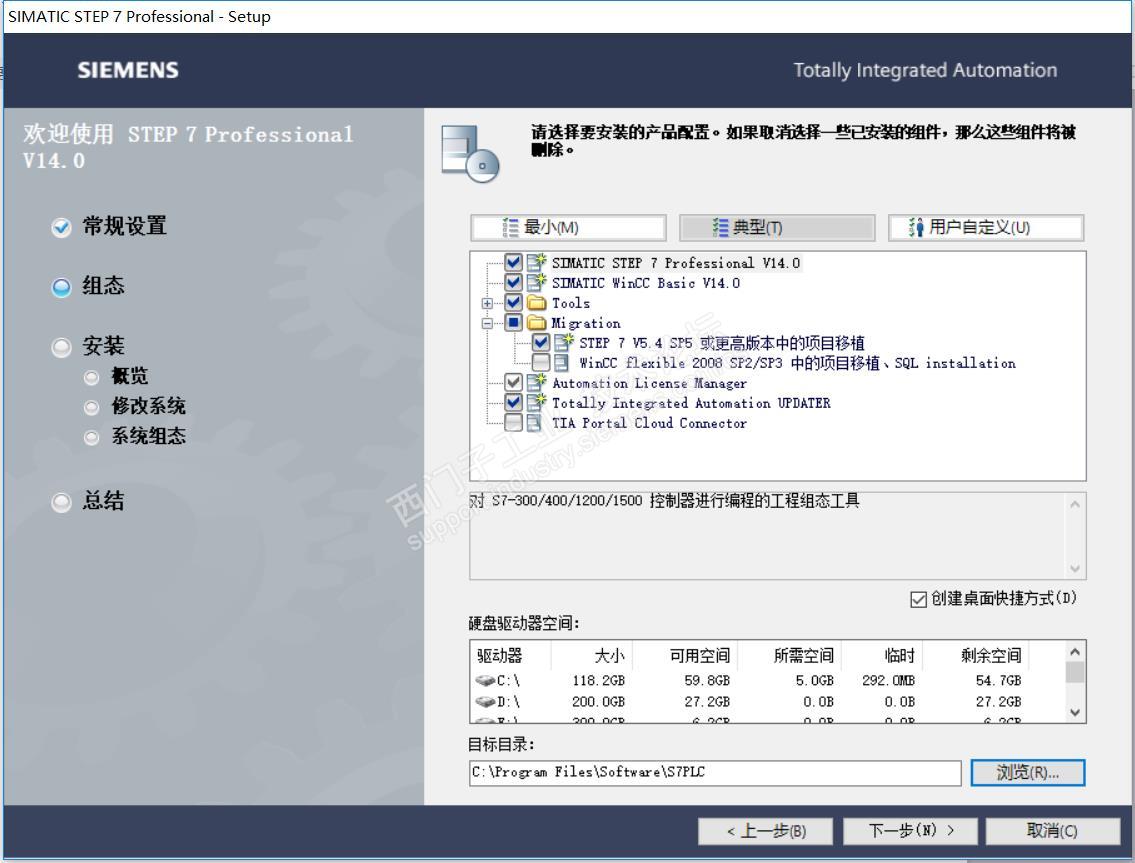Collapse the Migration tree node

tap(487, 323)
